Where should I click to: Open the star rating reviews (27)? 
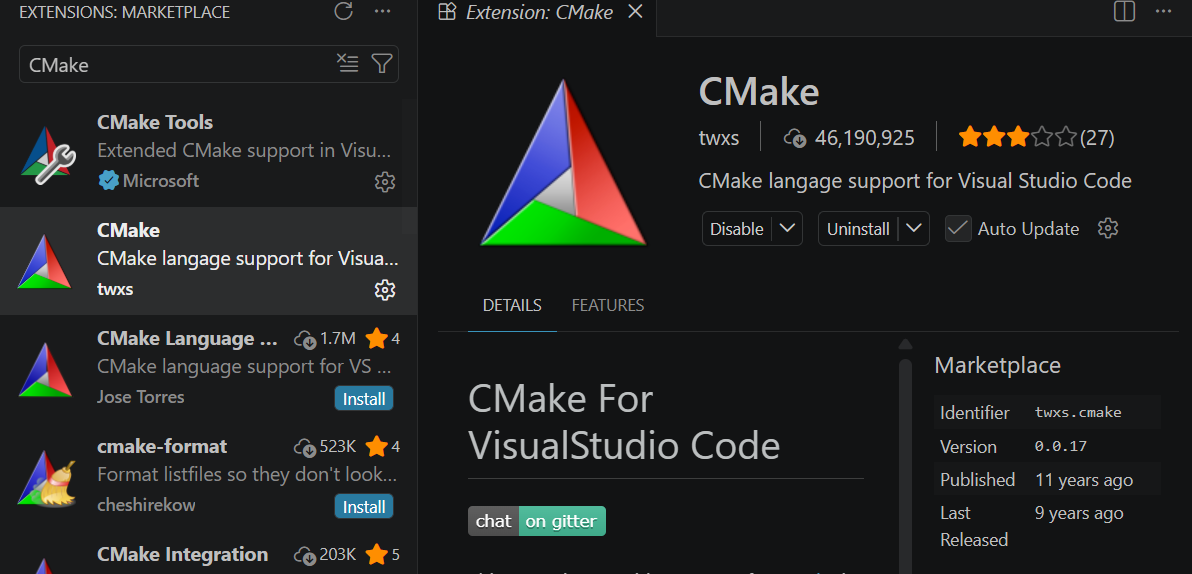1036,138
